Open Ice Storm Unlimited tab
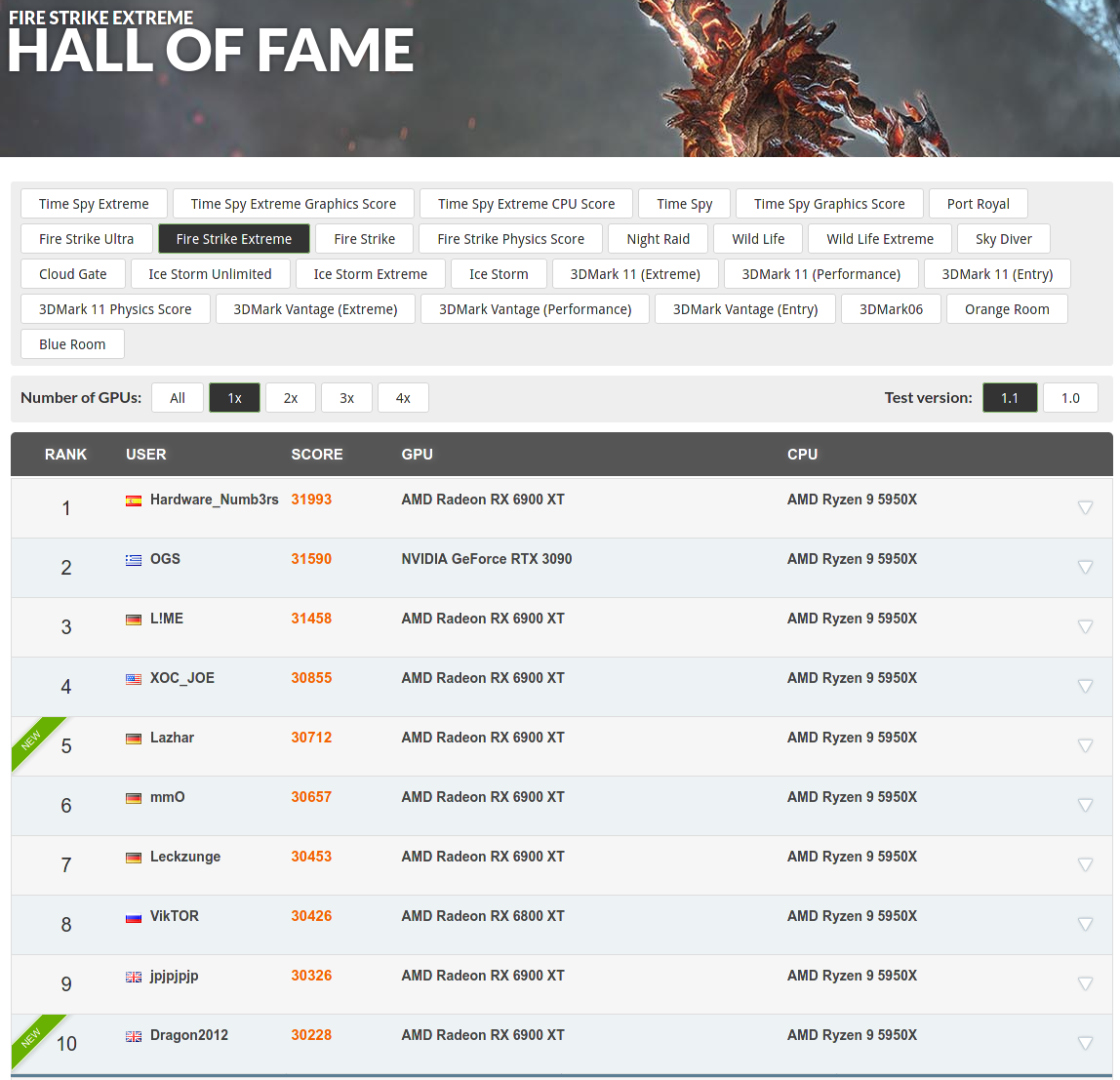This screenshot has width=1120, height=1080. (210, 273)
